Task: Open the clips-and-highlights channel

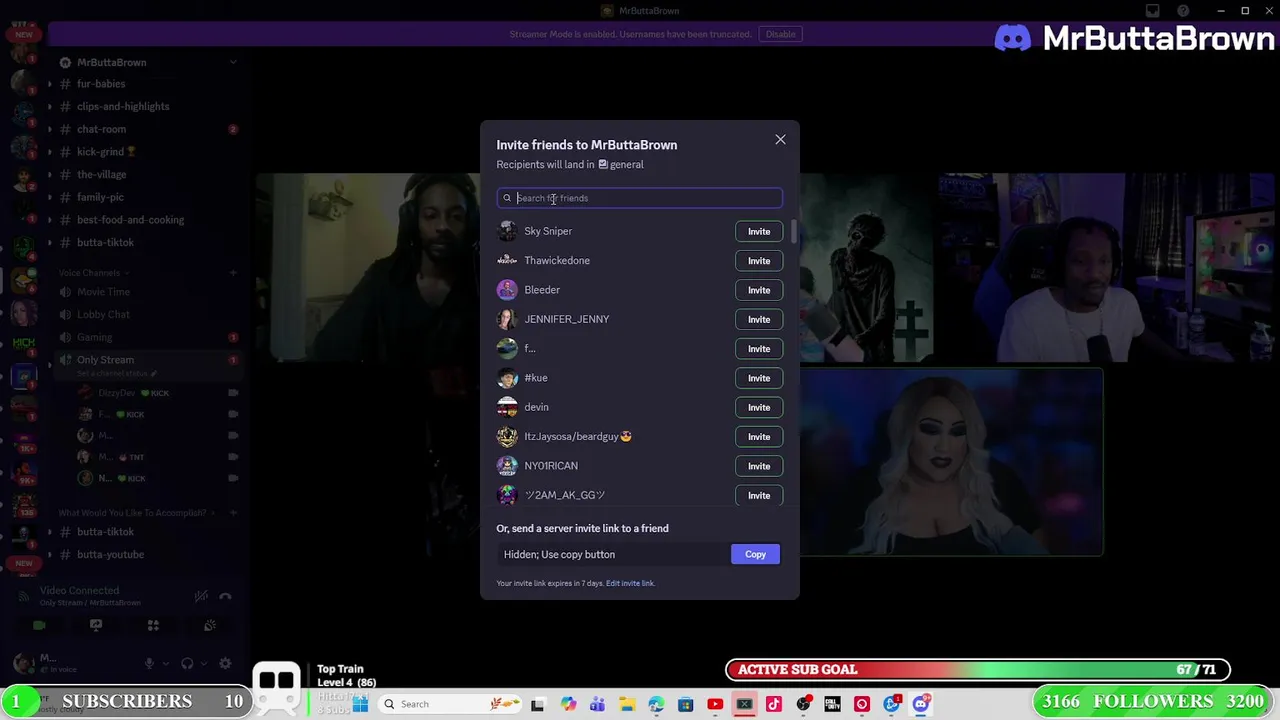Action: [123, 107]
